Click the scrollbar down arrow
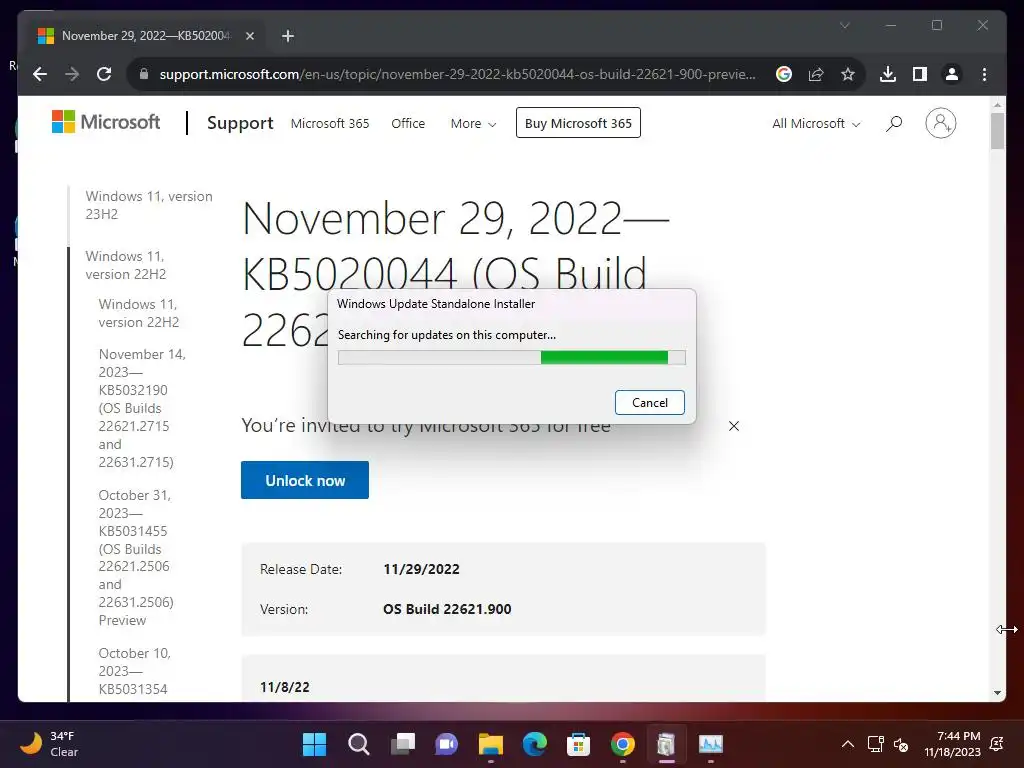Viewport: 1024px width, 768px height. click(997, 693)
